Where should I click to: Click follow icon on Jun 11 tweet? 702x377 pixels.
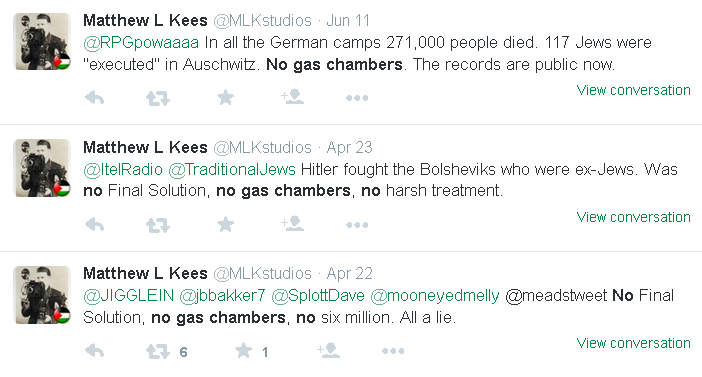(292, 96)
